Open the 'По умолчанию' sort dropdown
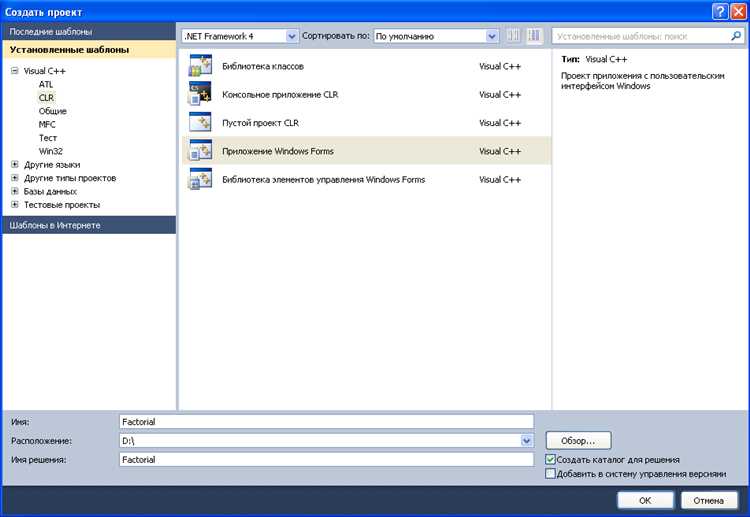Image resolution: width=750 pixels, height=517 pixels. coord(492,36)
